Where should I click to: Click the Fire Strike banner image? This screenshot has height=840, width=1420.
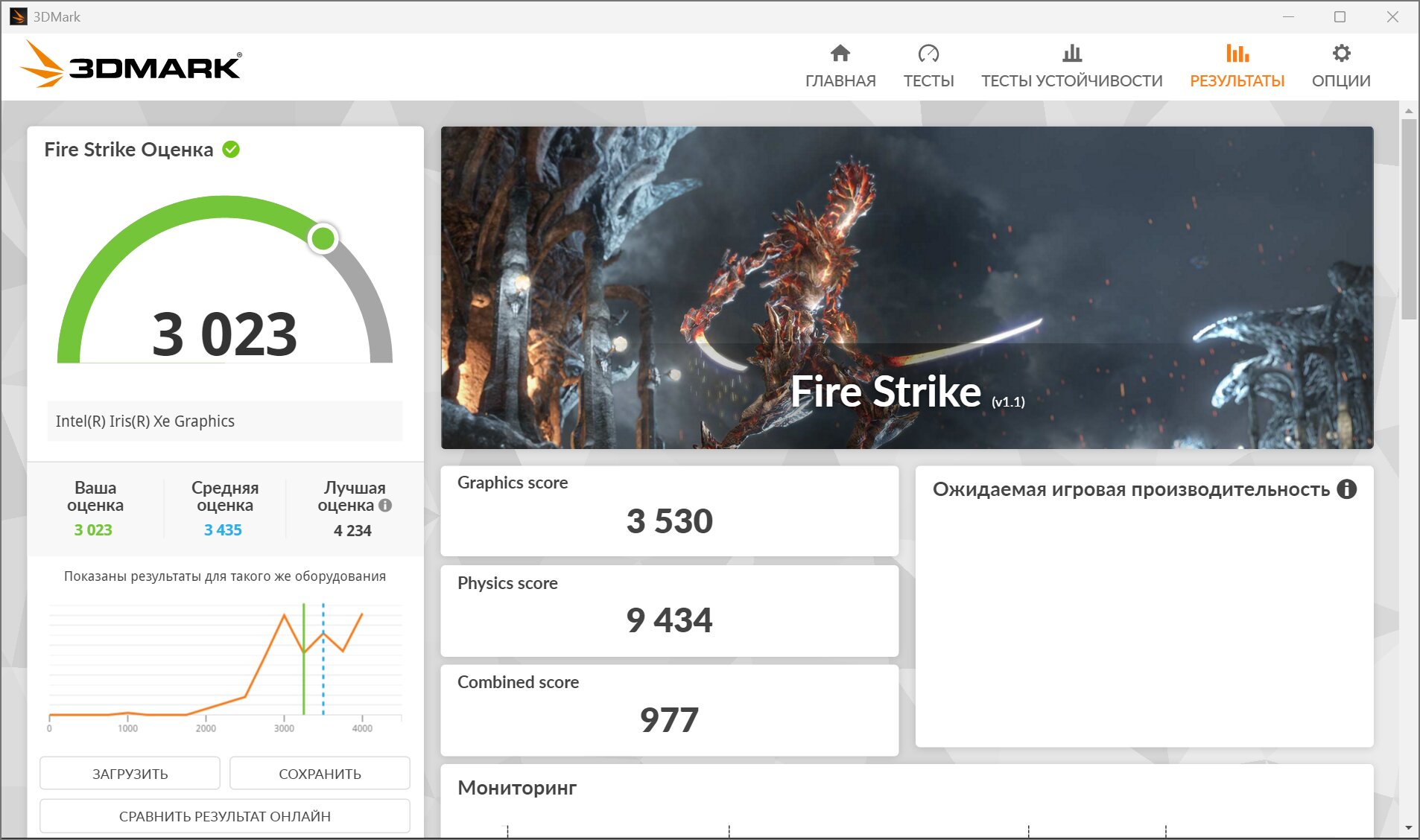click(x=907, y=287)
